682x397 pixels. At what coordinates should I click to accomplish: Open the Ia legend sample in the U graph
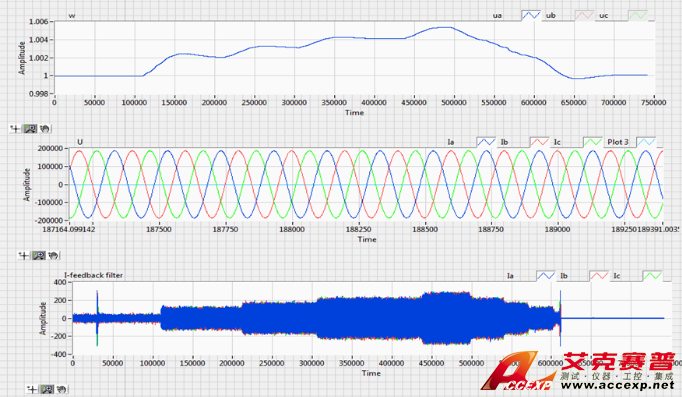coord(486,142)
